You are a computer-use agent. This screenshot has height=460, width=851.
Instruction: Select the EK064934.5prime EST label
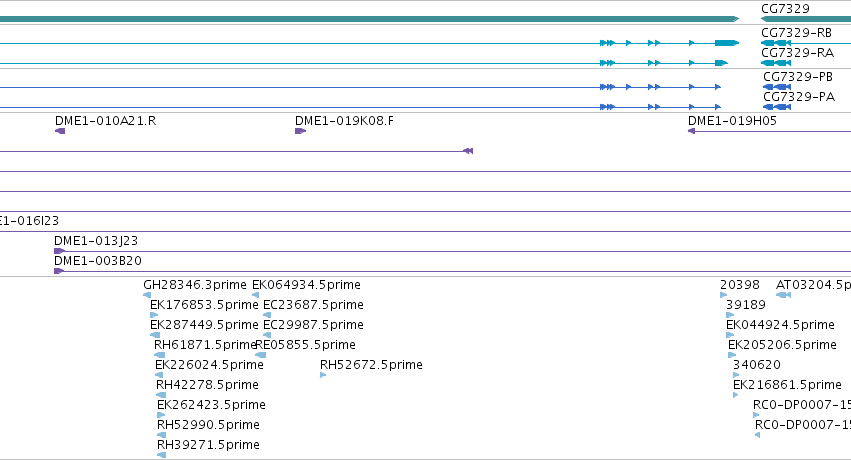(306, 285)
